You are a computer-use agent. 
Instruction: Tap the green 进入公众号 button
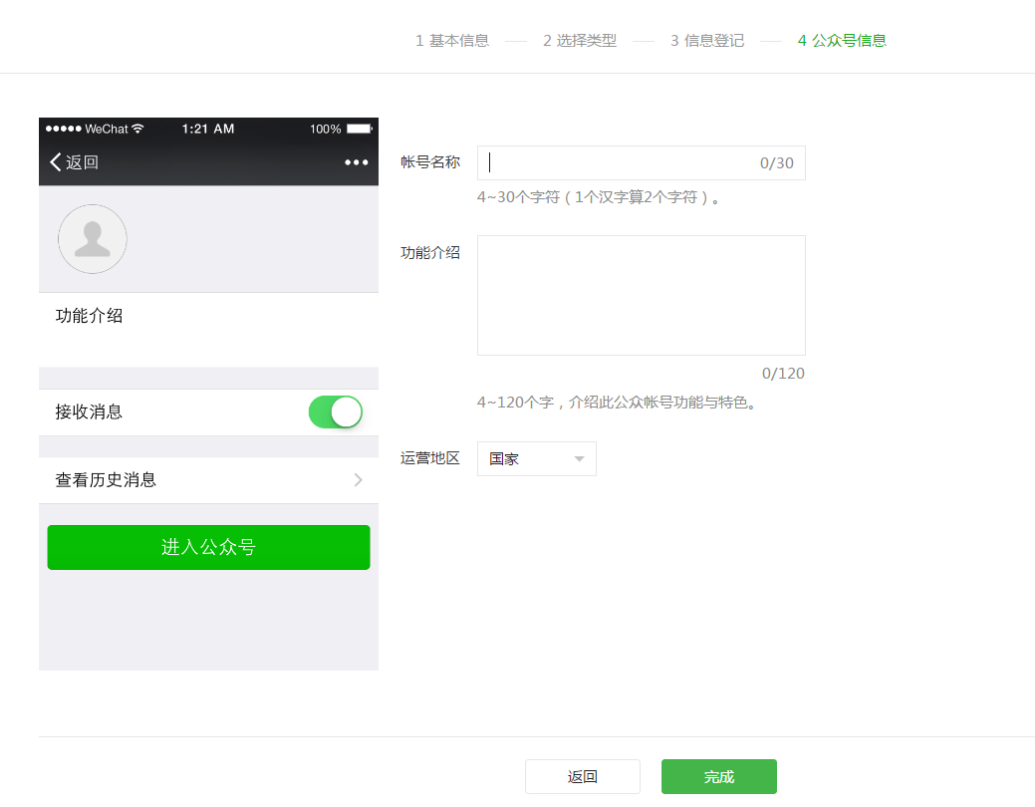point(208,547)
